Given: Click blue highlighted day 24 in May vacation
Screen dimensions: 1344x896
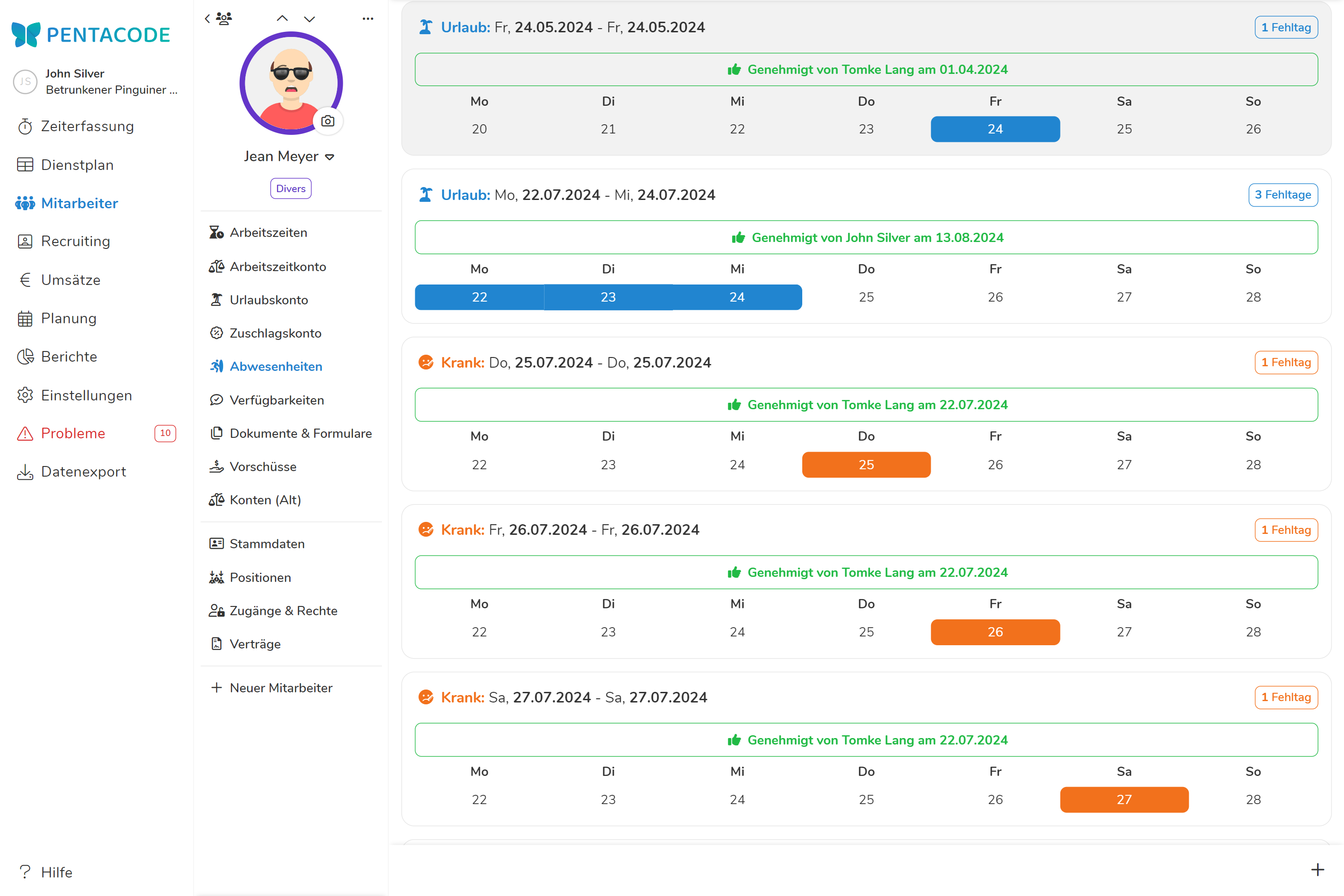Looking at the screenshot, I should click(995, 129).
